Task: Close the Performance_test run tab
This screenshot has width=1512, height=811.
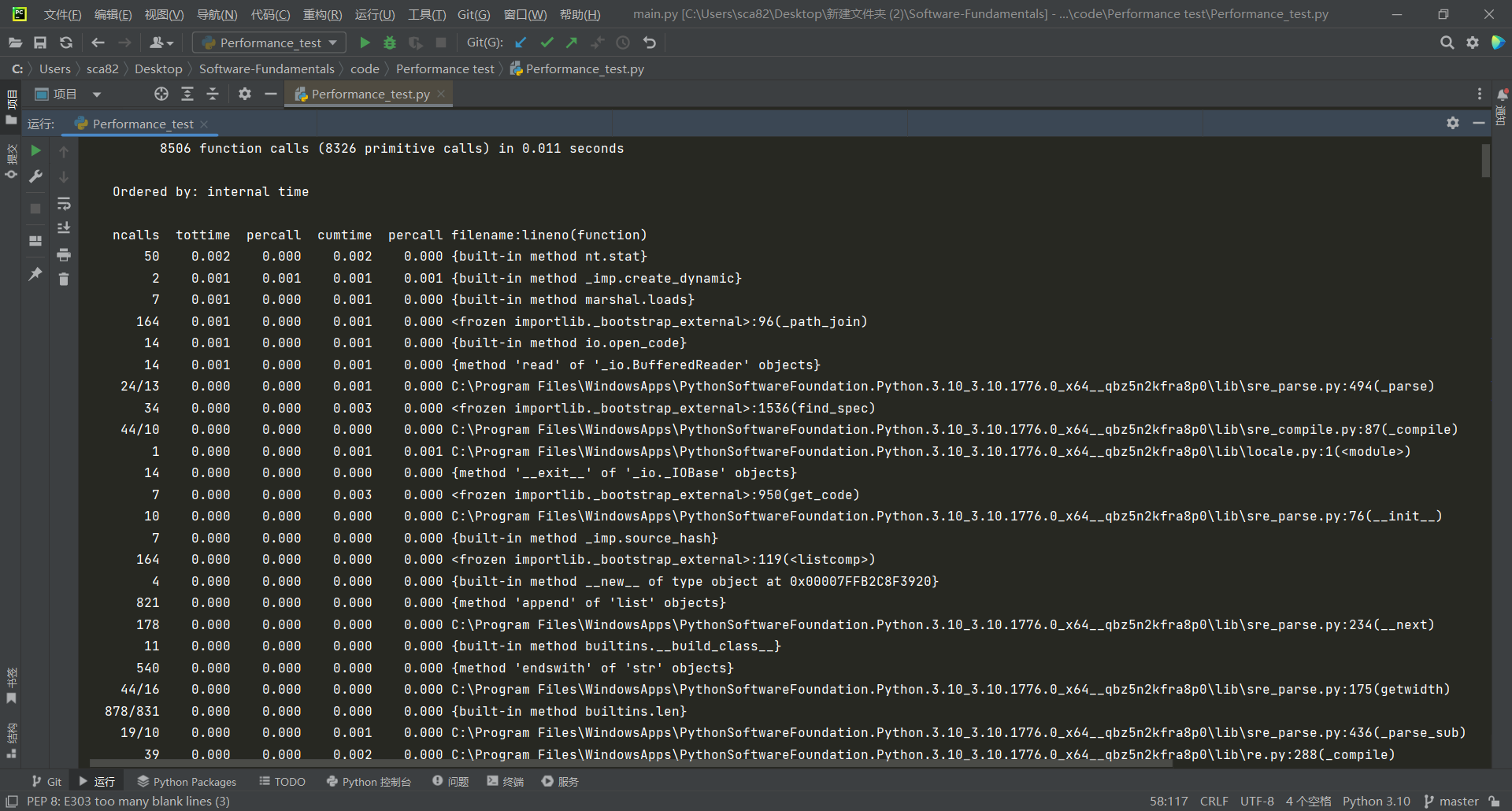Action: coord(204,124)
